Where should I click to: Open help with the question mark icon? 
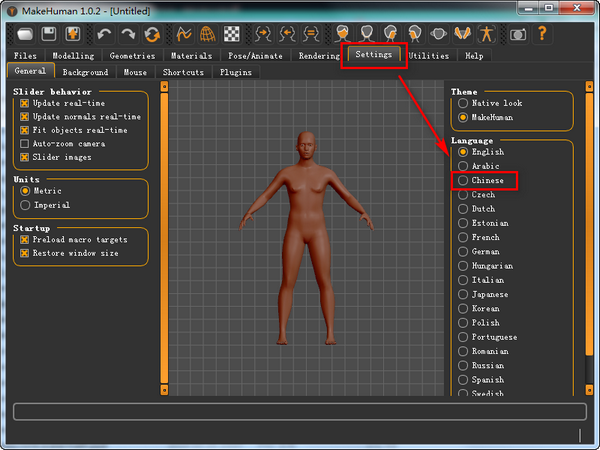pos(543,33)
